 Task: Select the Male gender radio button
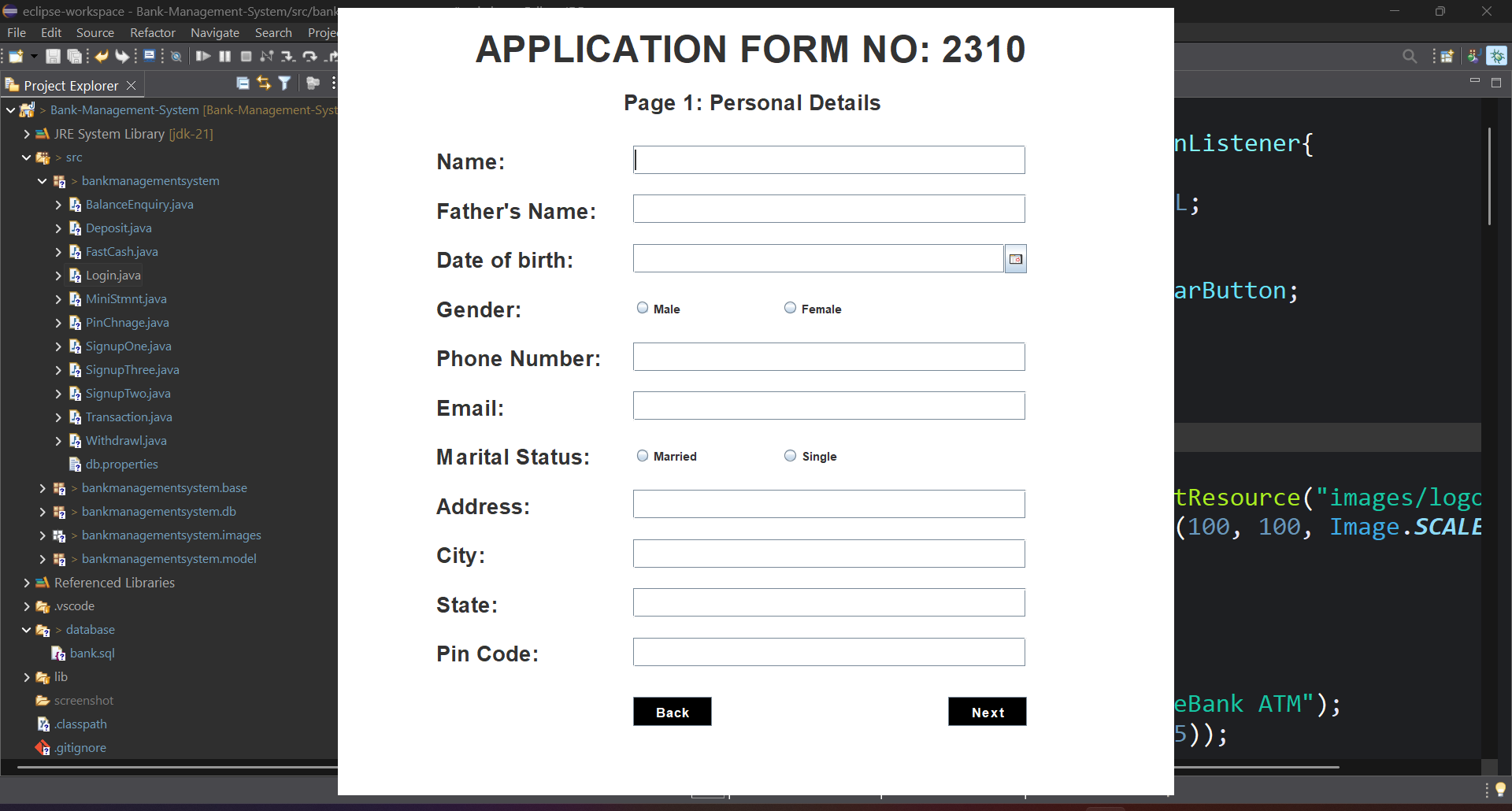point(643,308)
